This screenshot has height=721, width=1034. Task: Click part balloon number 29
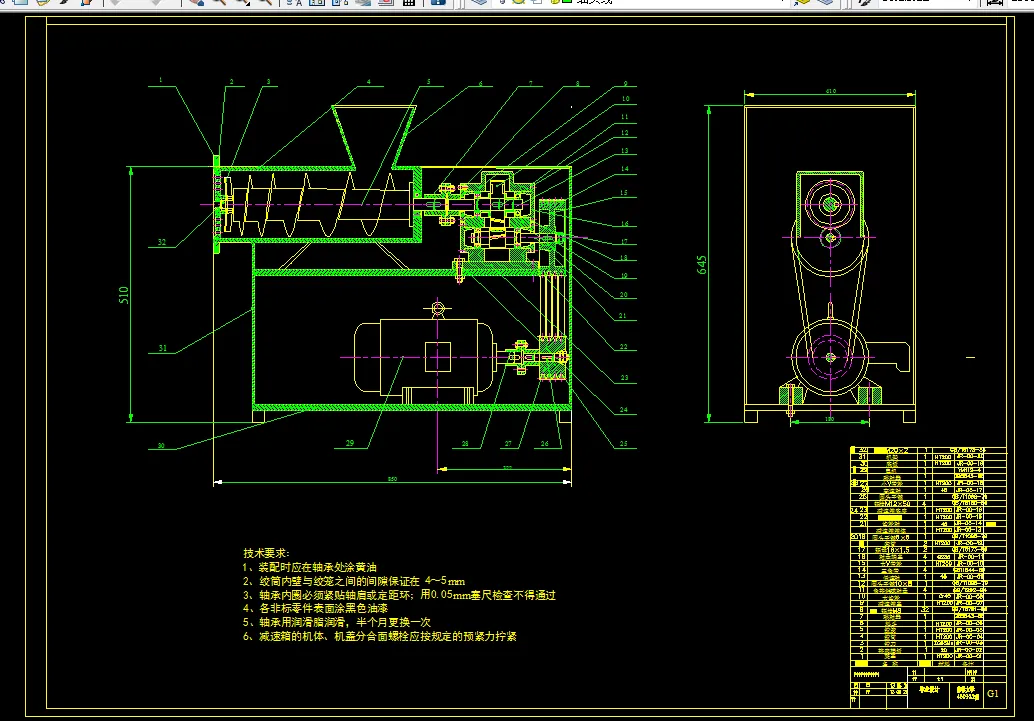350,443
